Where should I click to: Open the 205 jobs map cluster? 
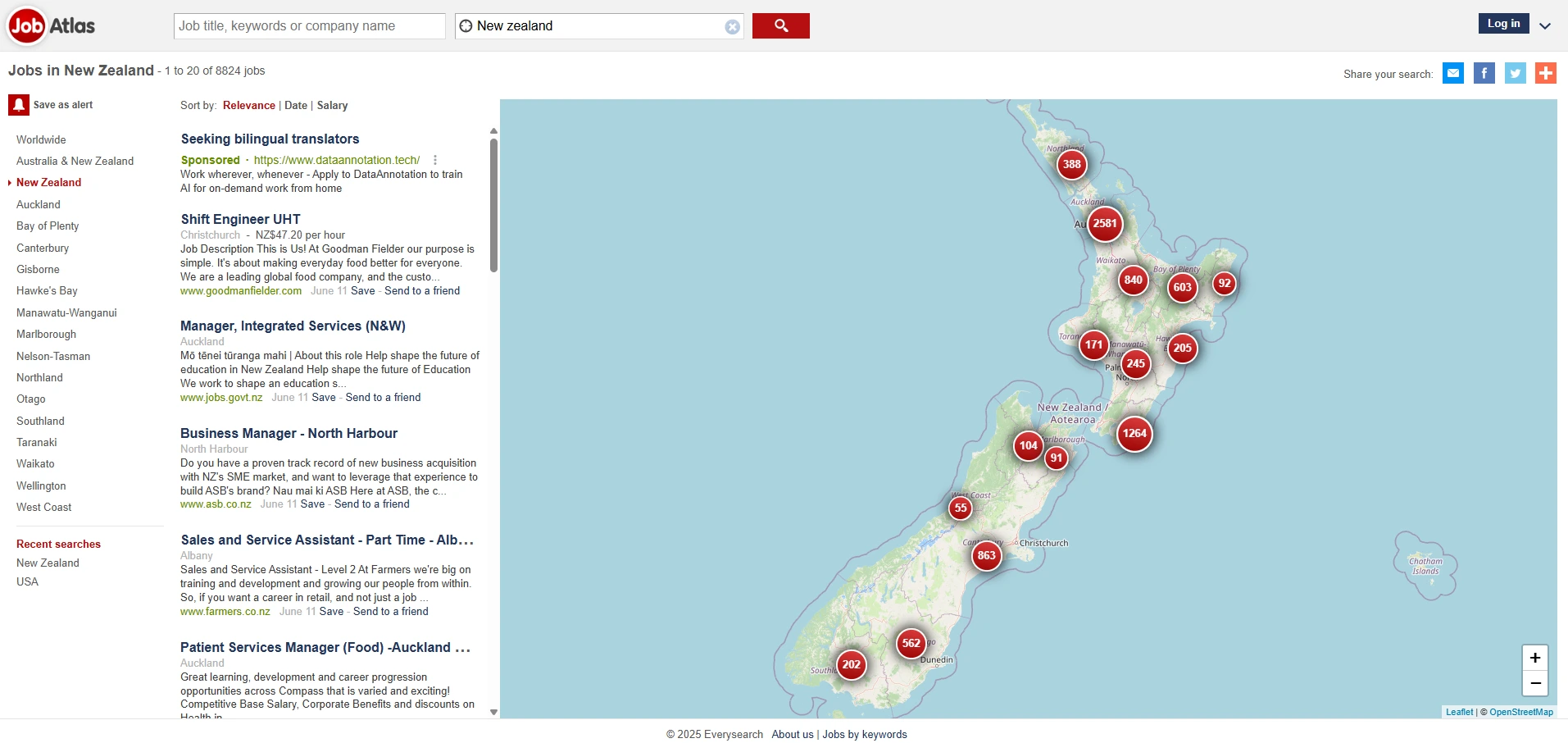point(1182,348)
